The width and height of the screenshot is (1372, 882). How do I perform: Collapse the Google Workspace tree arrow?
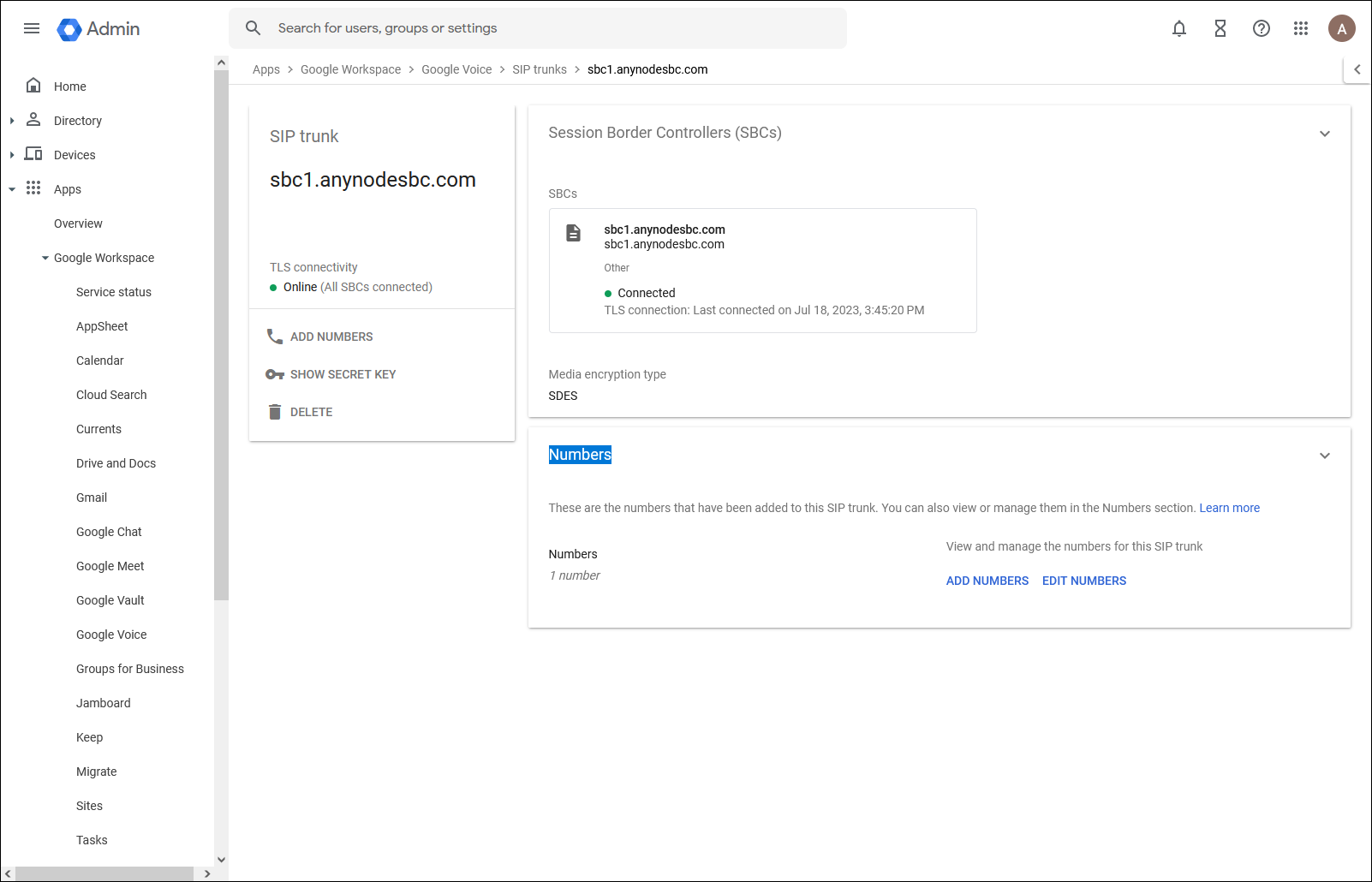click(x=45, y=258)
